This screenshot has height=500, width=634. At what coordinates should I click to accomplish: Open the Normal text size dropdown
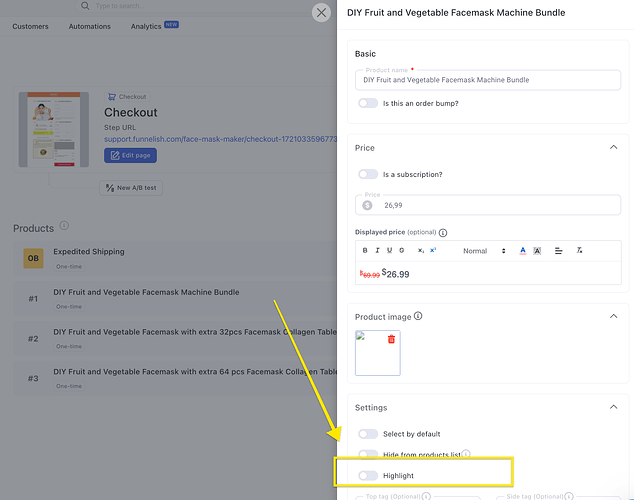click(484, 251)
